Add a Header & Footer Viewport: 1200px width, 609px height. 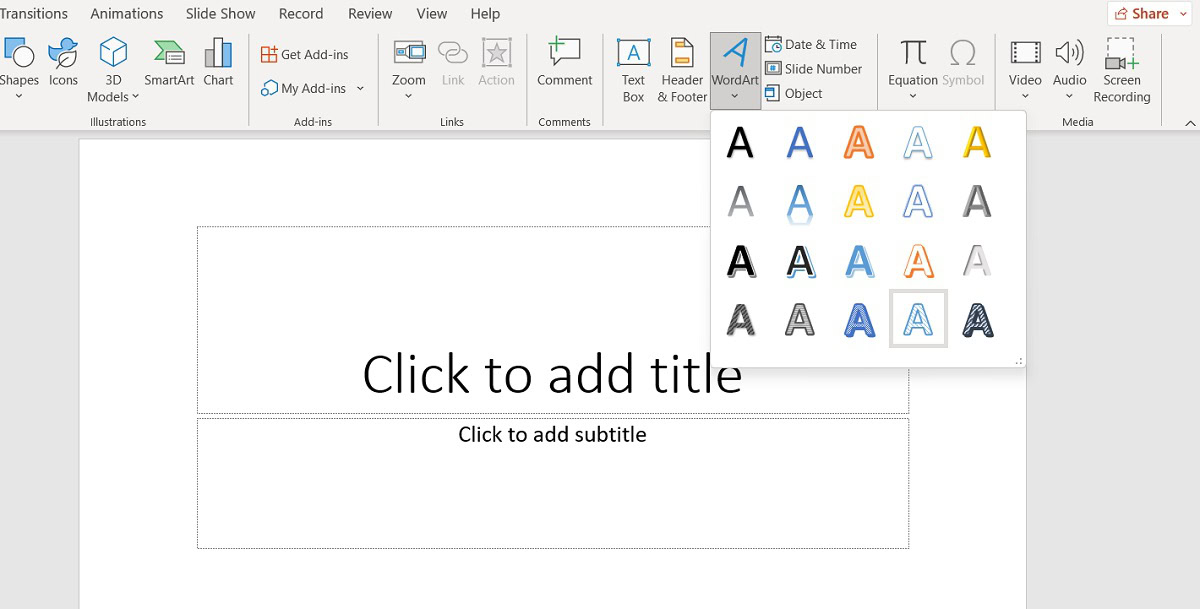682,70
